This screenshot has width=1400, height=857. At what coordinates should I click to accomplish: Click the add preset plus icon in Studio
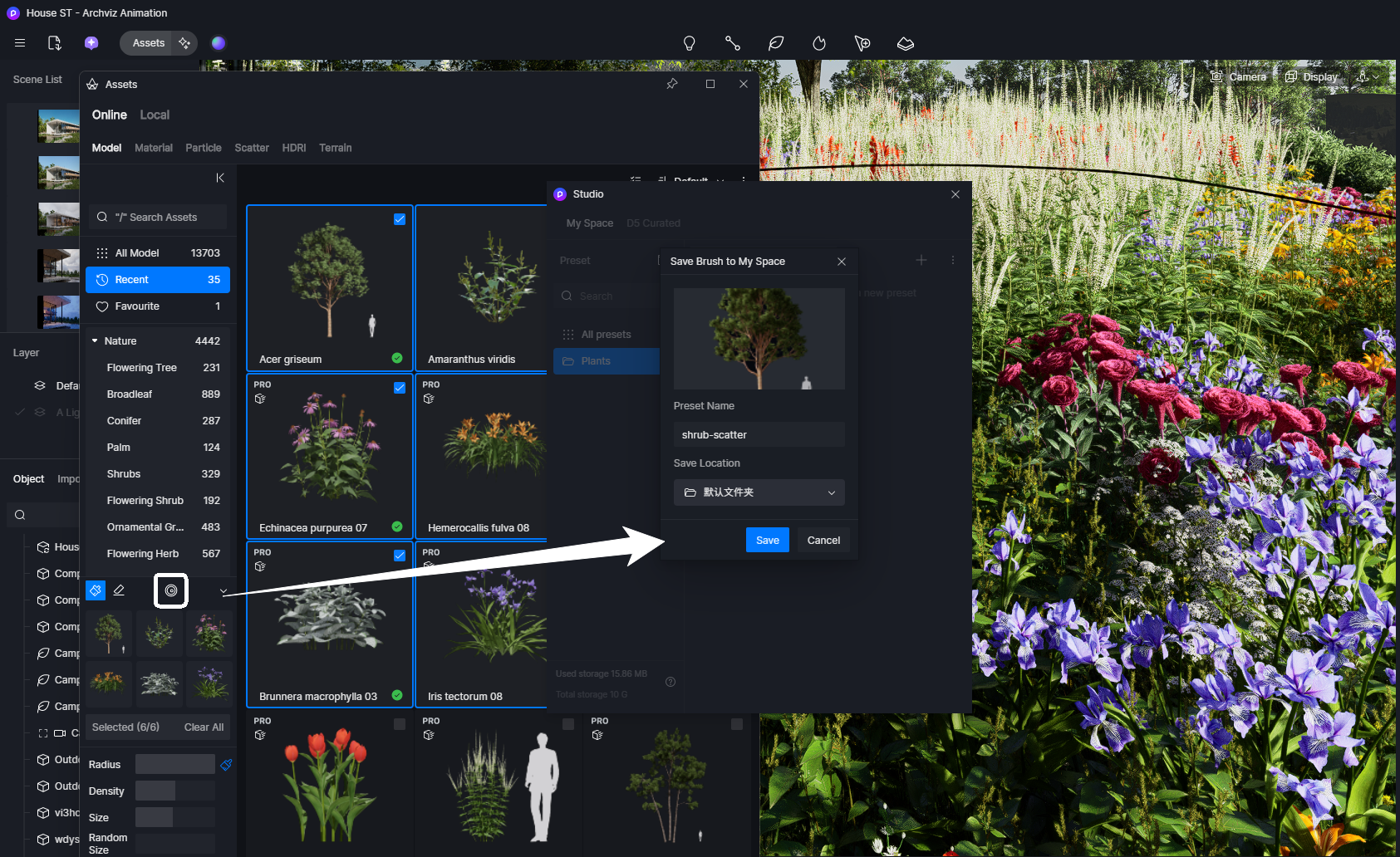point(921,260)
